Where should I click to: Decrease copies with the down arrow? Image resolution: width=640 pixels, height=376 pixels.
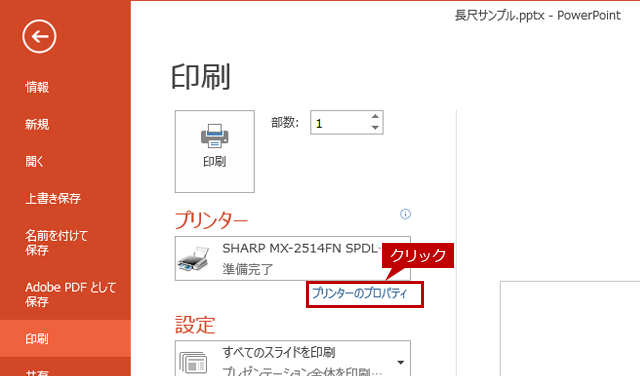tap(376, 128)
